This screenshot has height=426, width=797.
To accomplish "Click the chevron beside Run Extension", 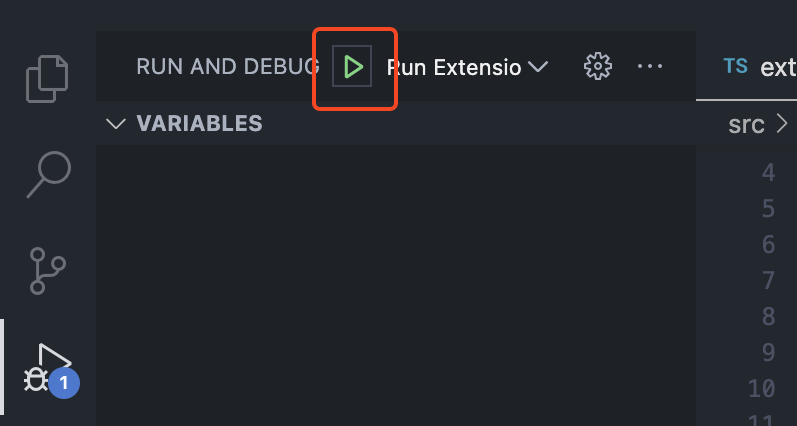I will (538, 67).
